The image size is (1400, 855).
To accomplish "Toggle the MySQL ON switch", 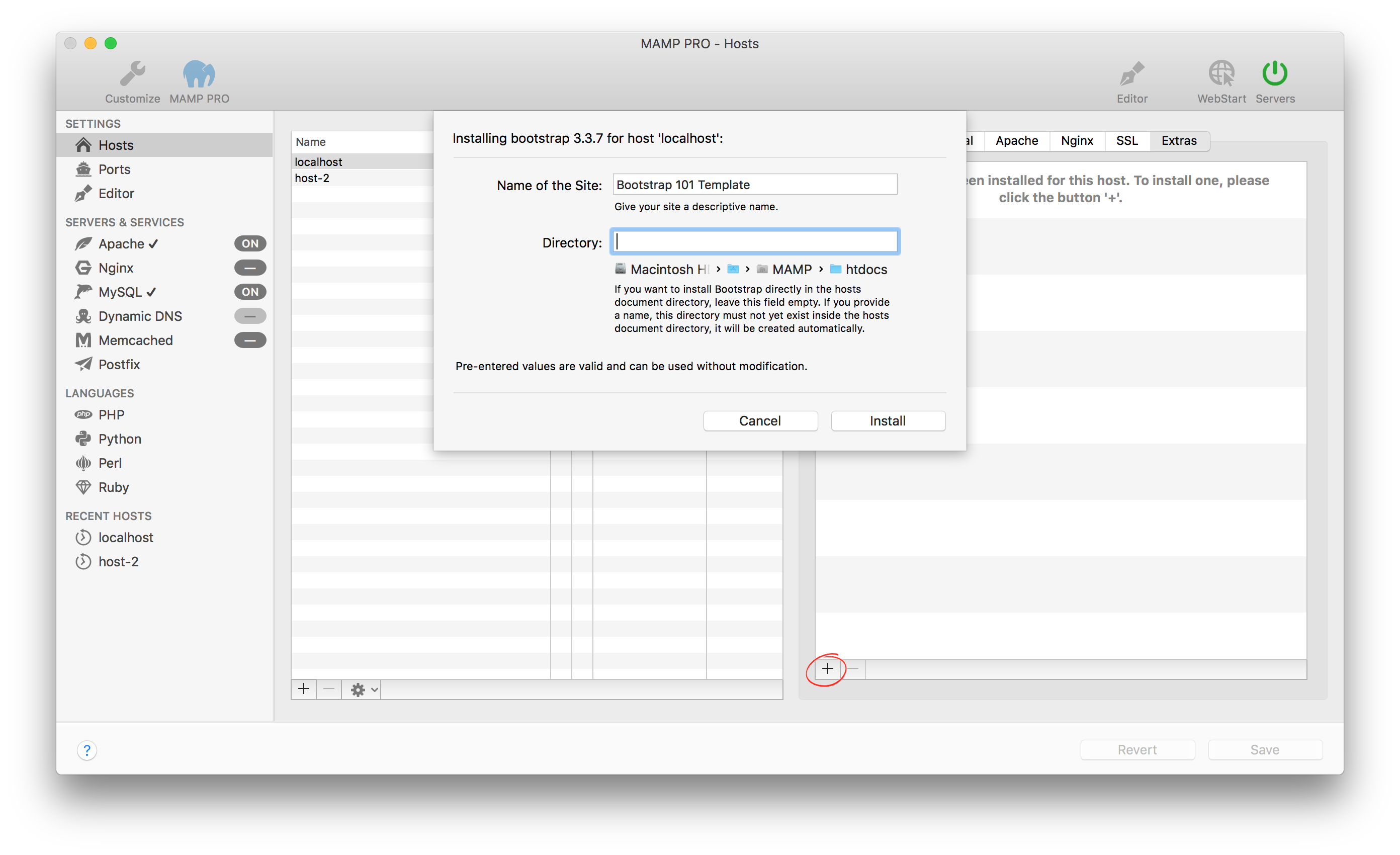I will pos(250,292).
